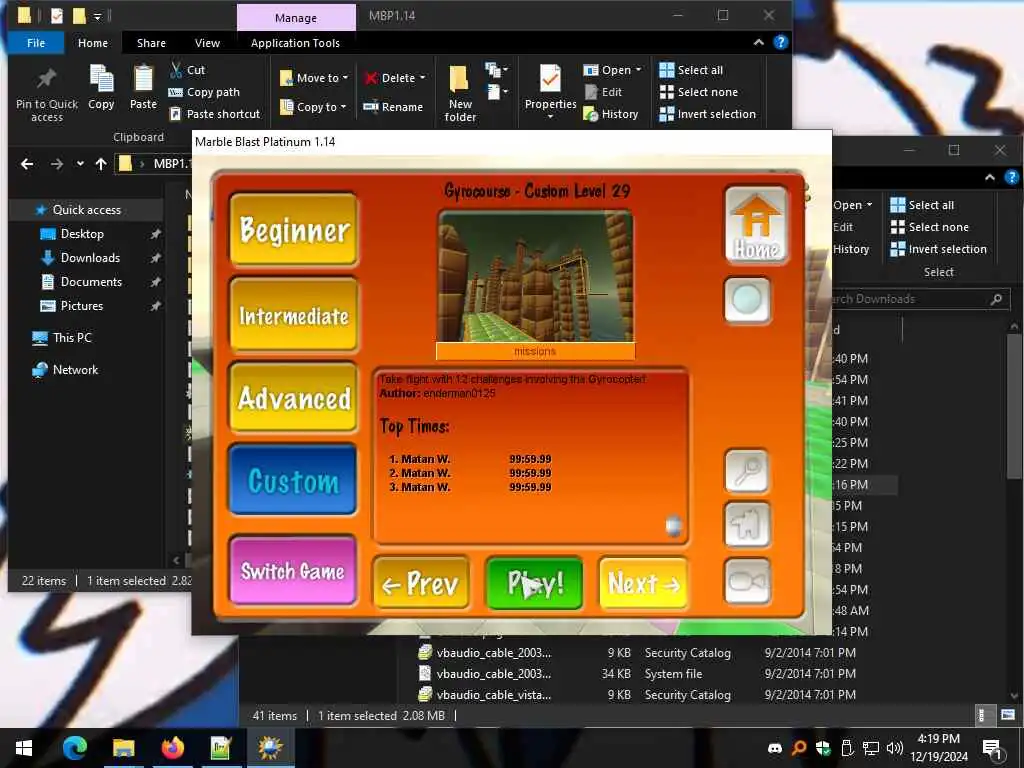Click the Home icon in Marble Blast
Viewport: 1024px width, 768px height.
[756, 225]
